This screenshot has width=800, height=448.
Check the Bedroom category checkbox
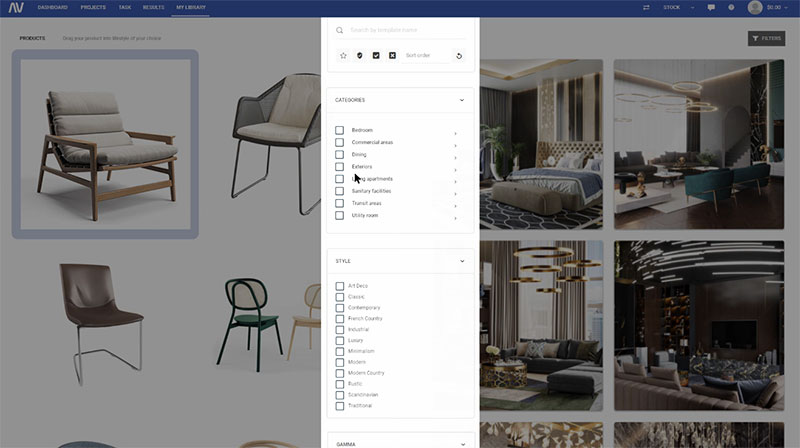pyautogui.click(x=339, y=130)
